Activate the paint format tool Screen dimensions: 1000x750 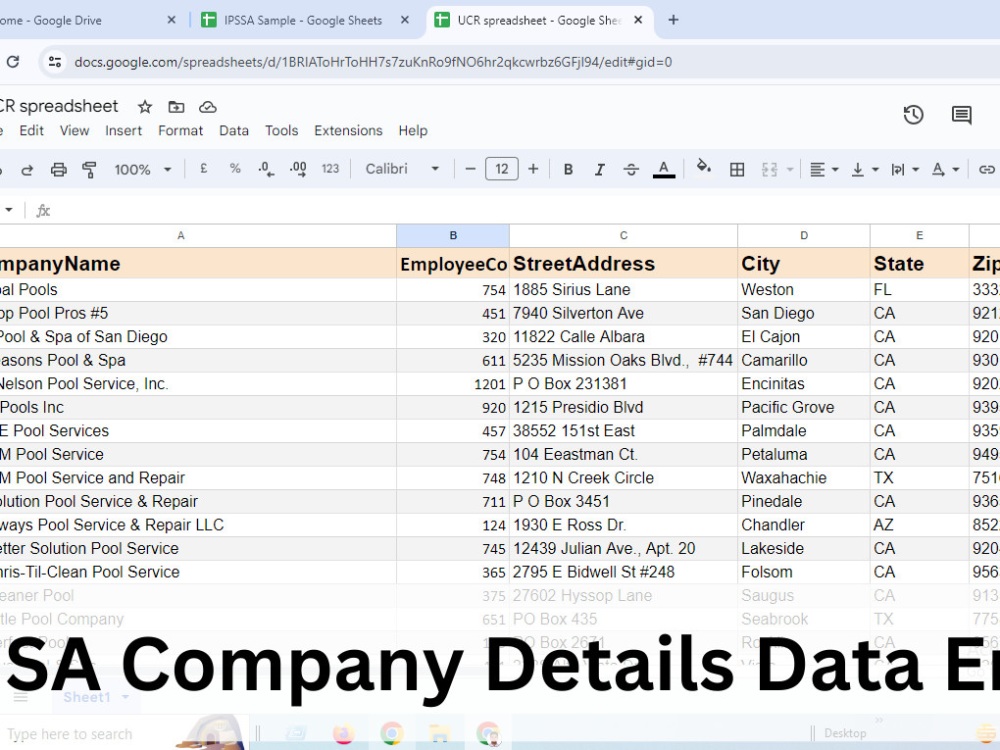click(x=89, y=170)
